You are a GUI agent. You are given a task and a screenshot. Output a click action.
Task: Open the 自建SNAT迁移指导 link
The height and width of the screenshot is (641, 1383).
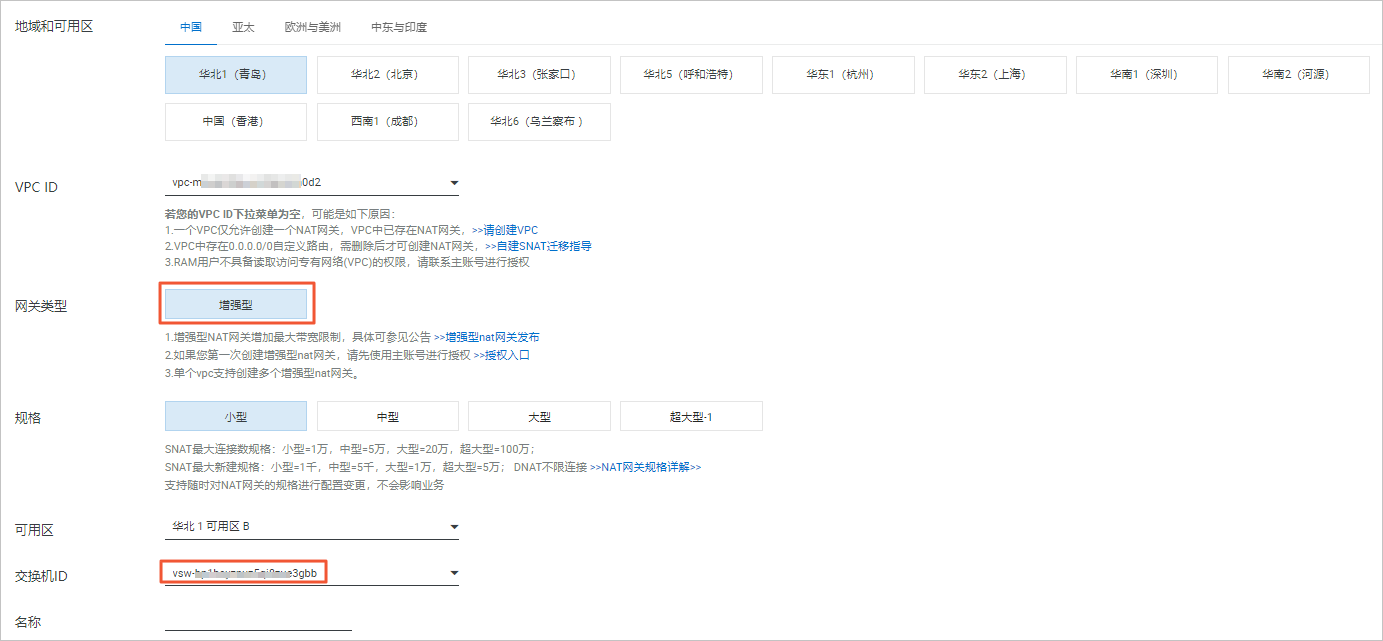tap(538, 246)
